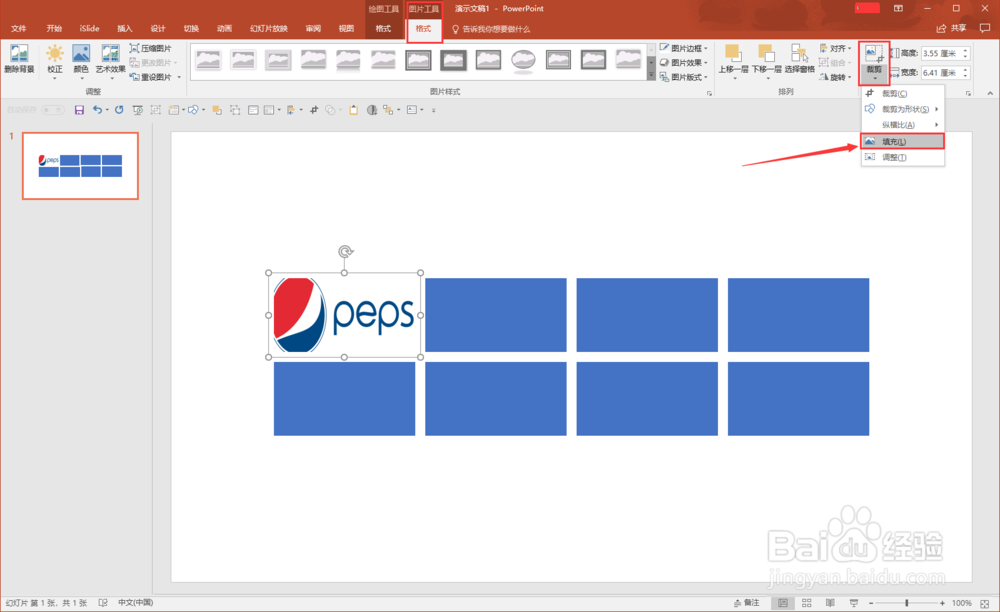Click the Width (宽度) input field
The image size is (1000, 612).
[x=941, y=73]
